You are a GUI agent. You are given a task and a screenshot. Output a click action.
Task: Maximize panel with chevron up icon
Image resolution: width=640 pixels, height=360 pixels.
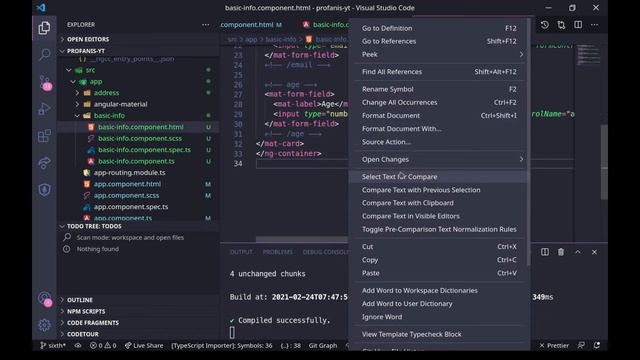(578, 252)
